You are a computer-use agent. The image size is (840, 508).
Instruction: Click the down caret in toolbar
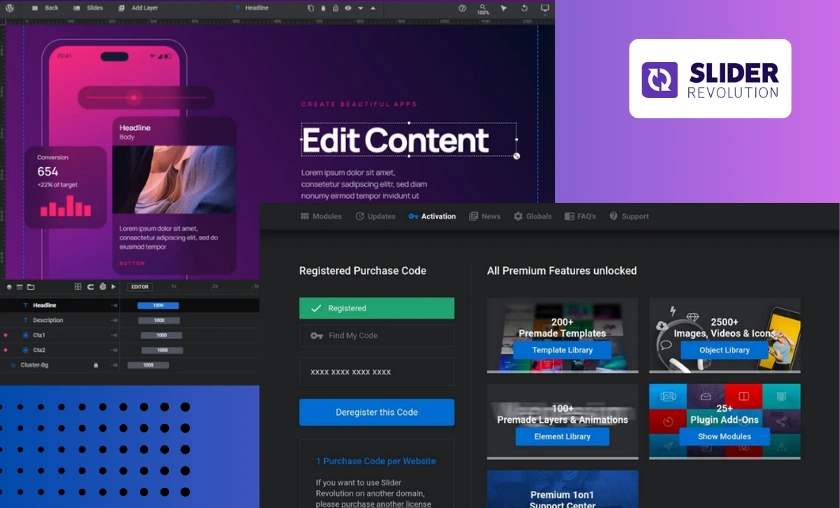click(x=361, y=8)
